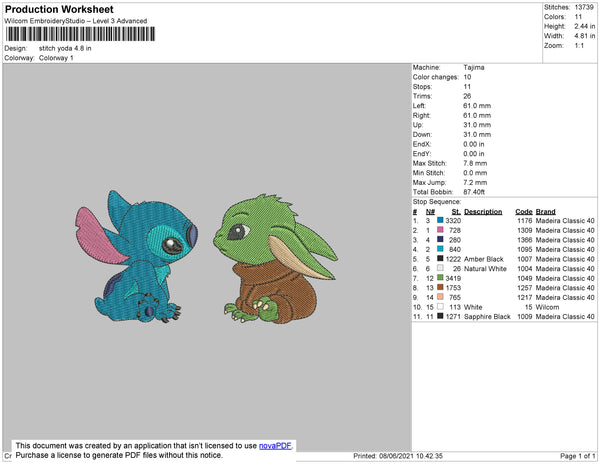Select the turquoise swatch beside stitch count 840
The height and width of the screenshot is (464, 600).
440,249
